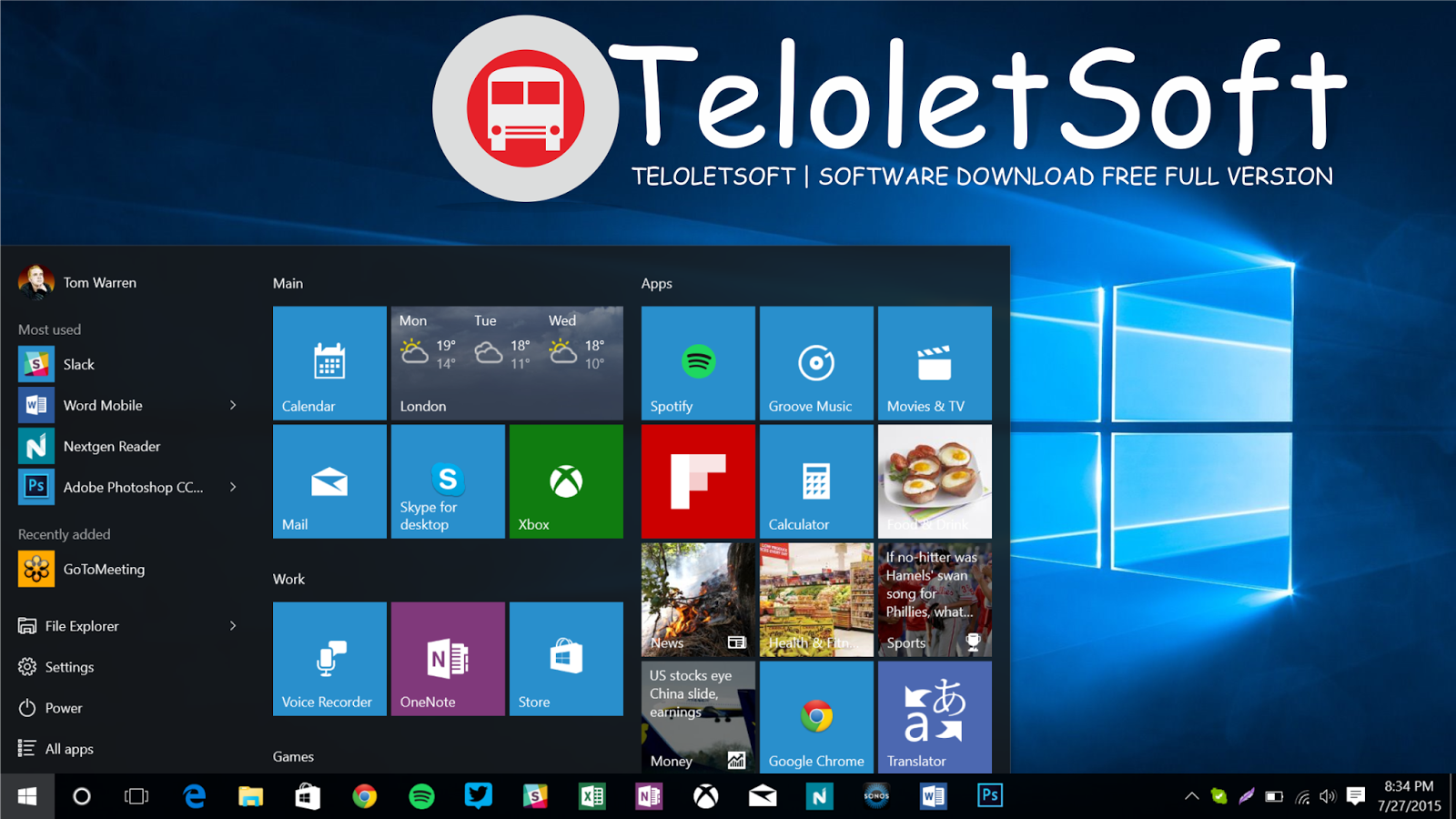Expand Adobe Photoshop CC jump list arrow
The image size is (1456, 819).
(x=233, y=487)
